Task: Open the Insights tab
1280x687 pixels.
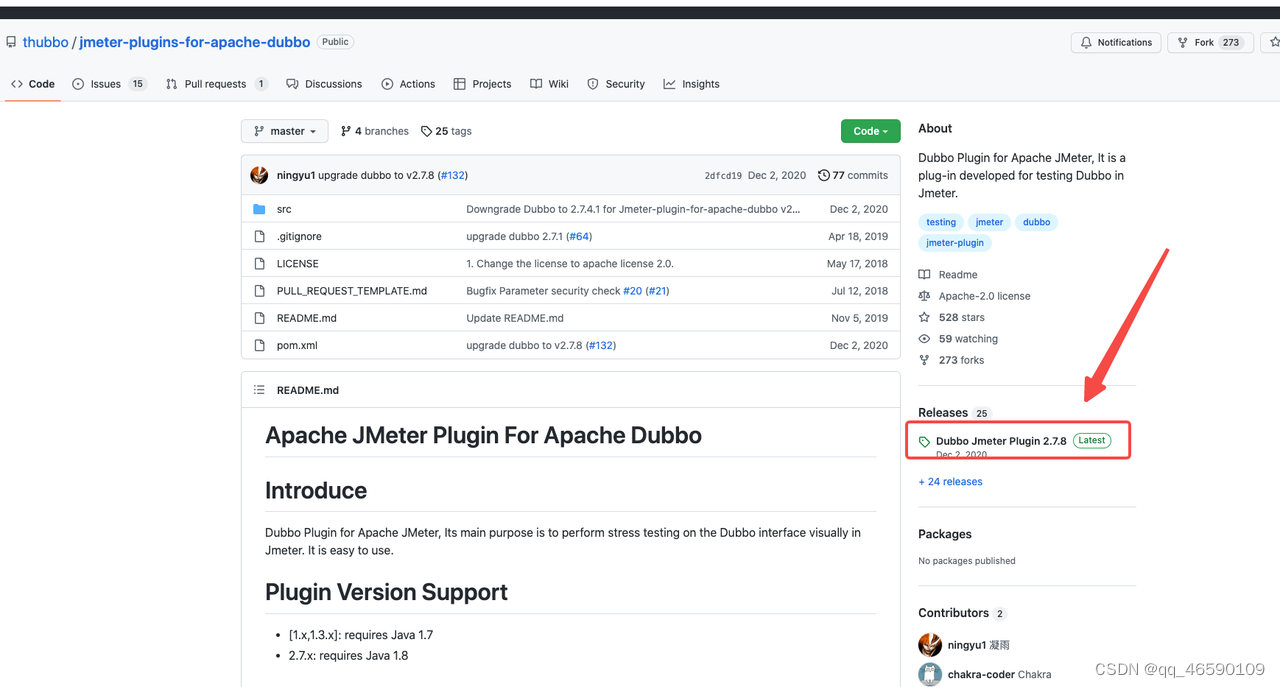Action: pos(691,84)
